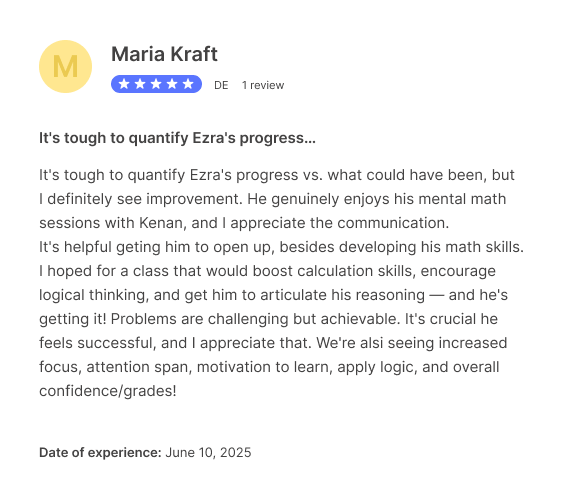The width and height of the screenshot is (564, 495).
Task: Click the fifth star in the rating
Action: 188,84
